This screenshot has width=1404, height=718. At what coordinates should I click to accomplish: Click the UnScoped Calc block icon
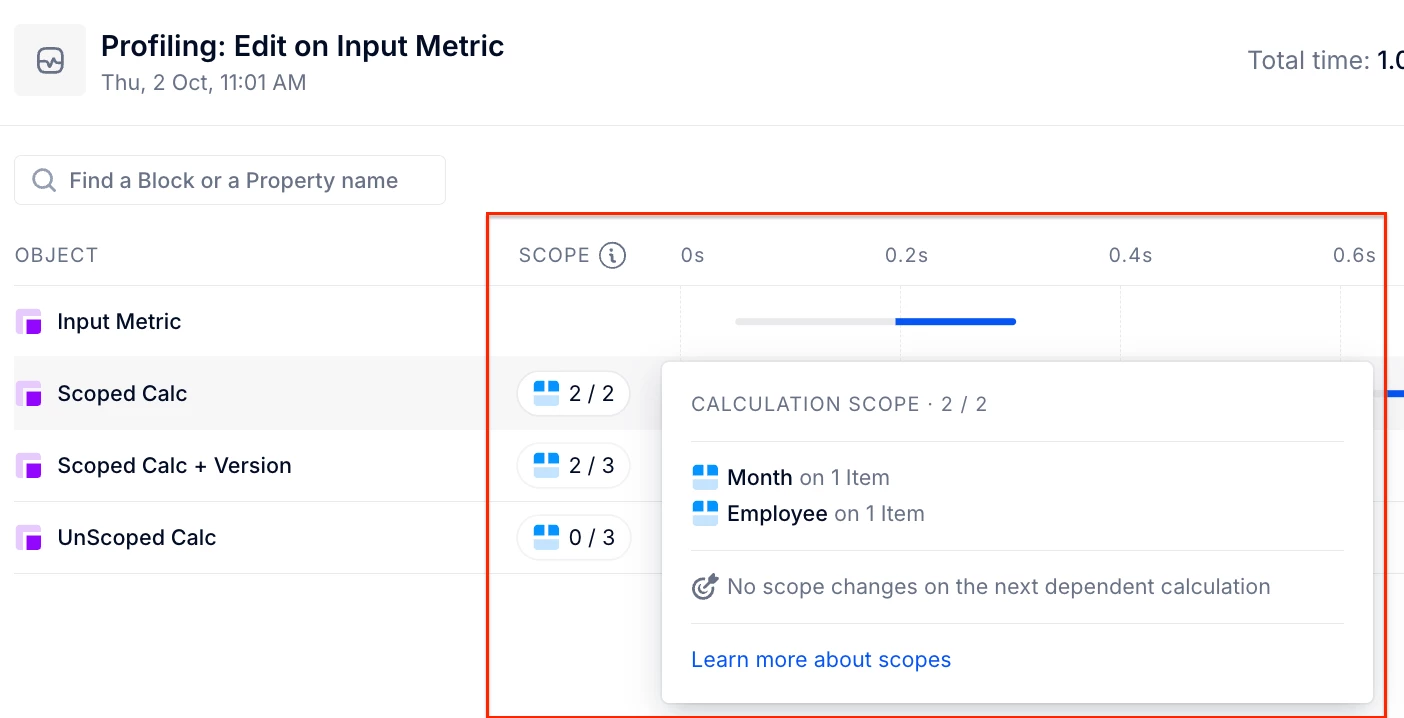(x=29, y=538)
